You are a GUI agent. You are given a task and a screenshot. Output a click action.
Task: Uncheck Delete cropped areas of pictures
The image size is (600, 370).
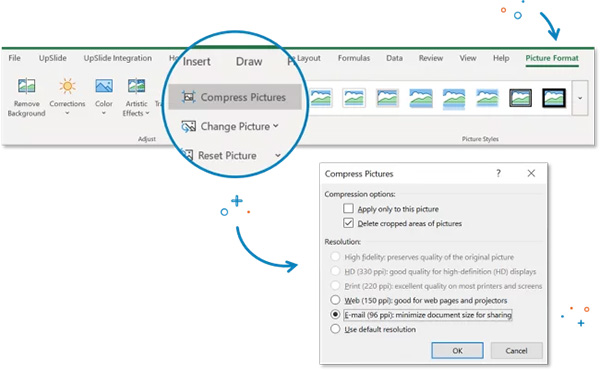[348, 223]
